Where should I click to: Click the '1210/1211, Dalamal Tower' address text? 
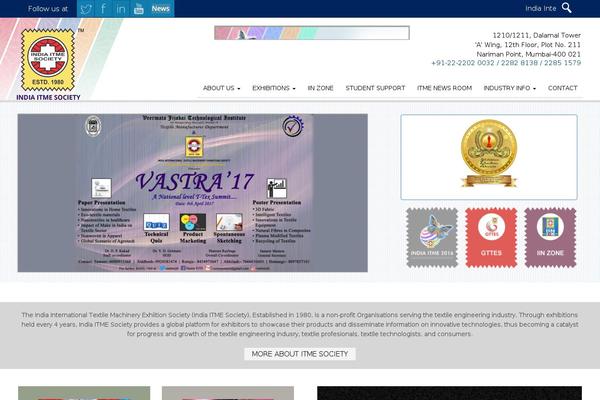pyautogui.click(x=536, y=35)
